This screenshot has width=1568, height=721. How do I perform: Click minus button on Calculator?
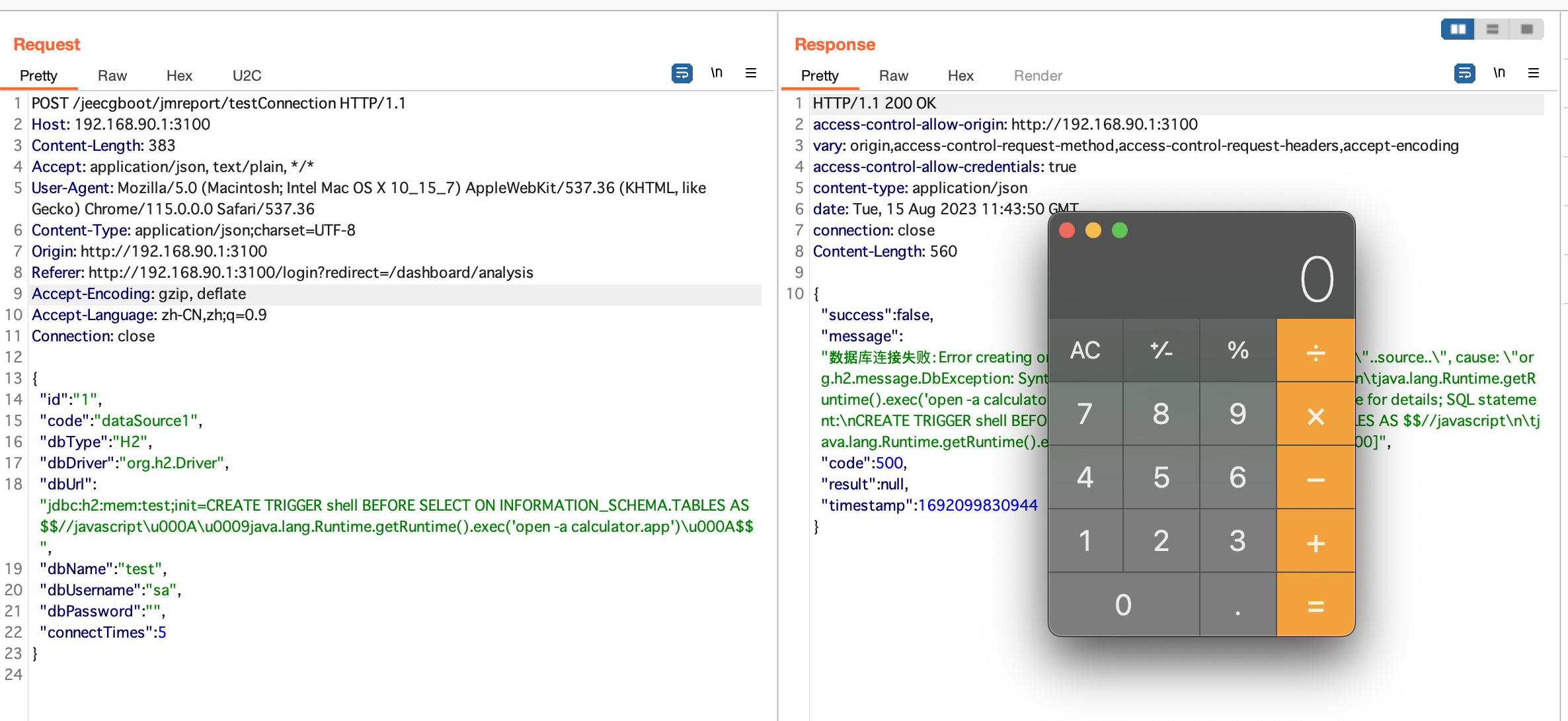point(1316,478)
